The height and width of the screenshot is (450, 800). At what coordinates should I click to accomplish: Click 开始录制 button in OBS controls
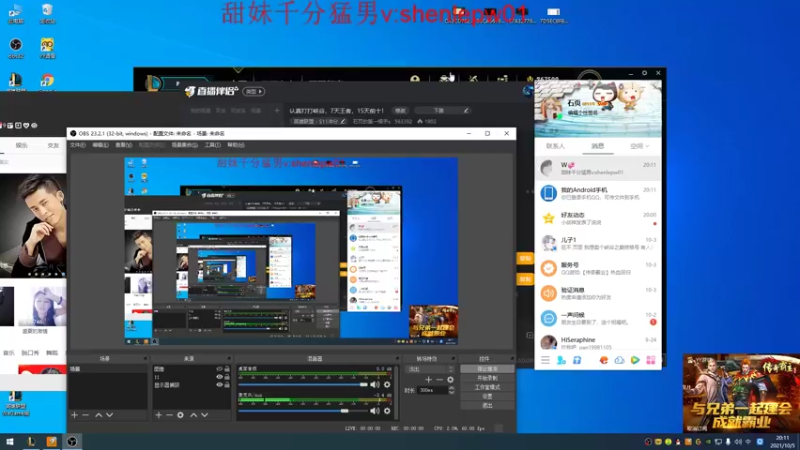[487, 378]
